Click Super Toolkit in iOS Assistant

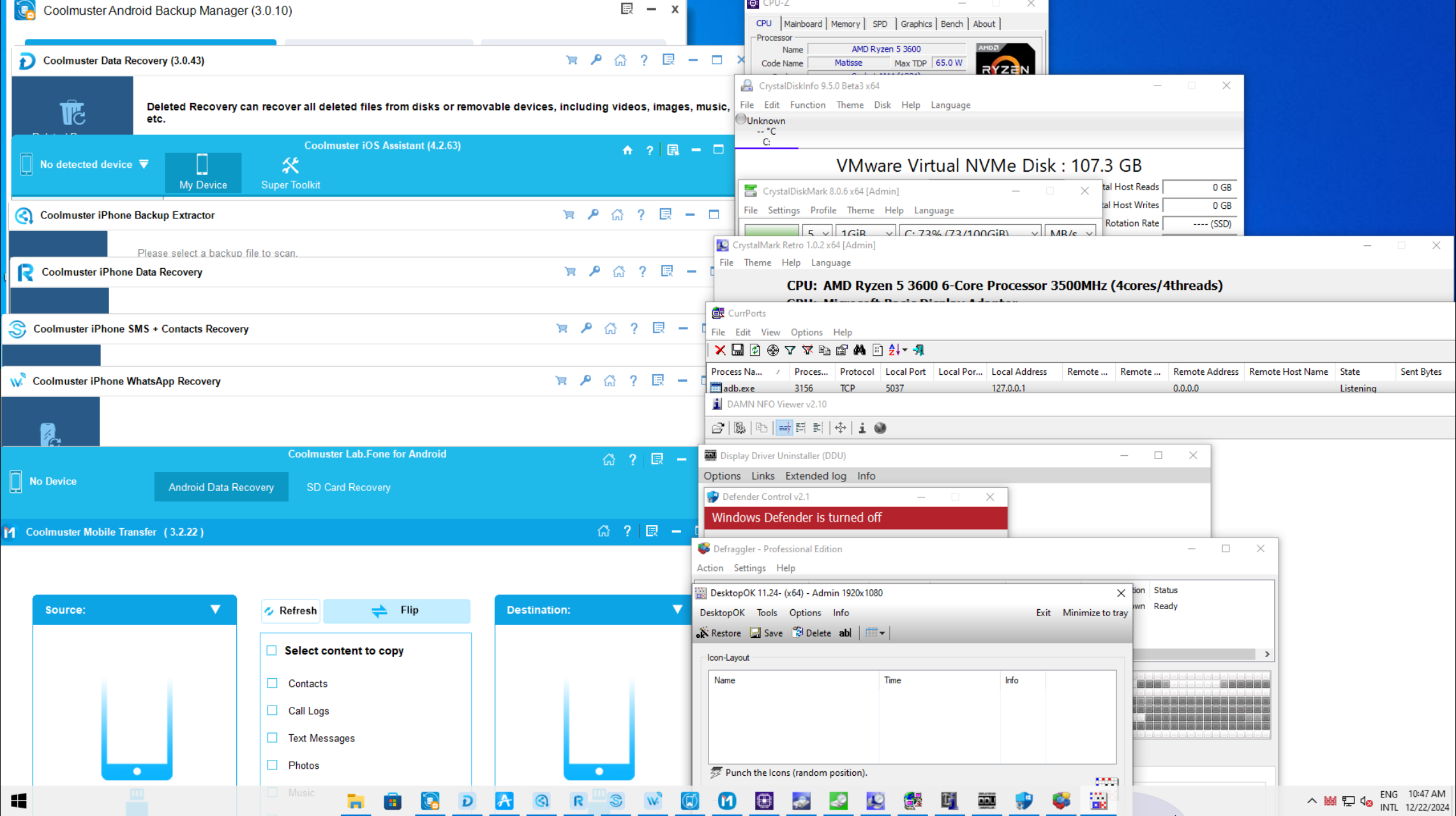point(290,173)
